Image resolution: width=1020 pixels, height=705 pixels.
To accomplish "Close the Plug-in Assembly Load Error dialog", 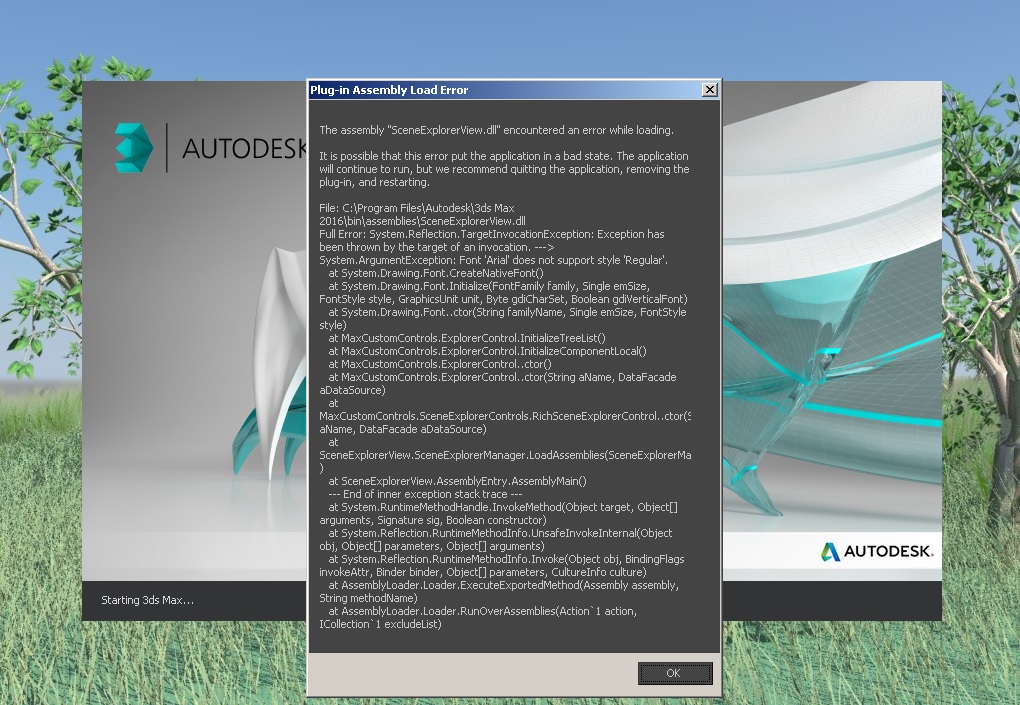I will (710, 90).
